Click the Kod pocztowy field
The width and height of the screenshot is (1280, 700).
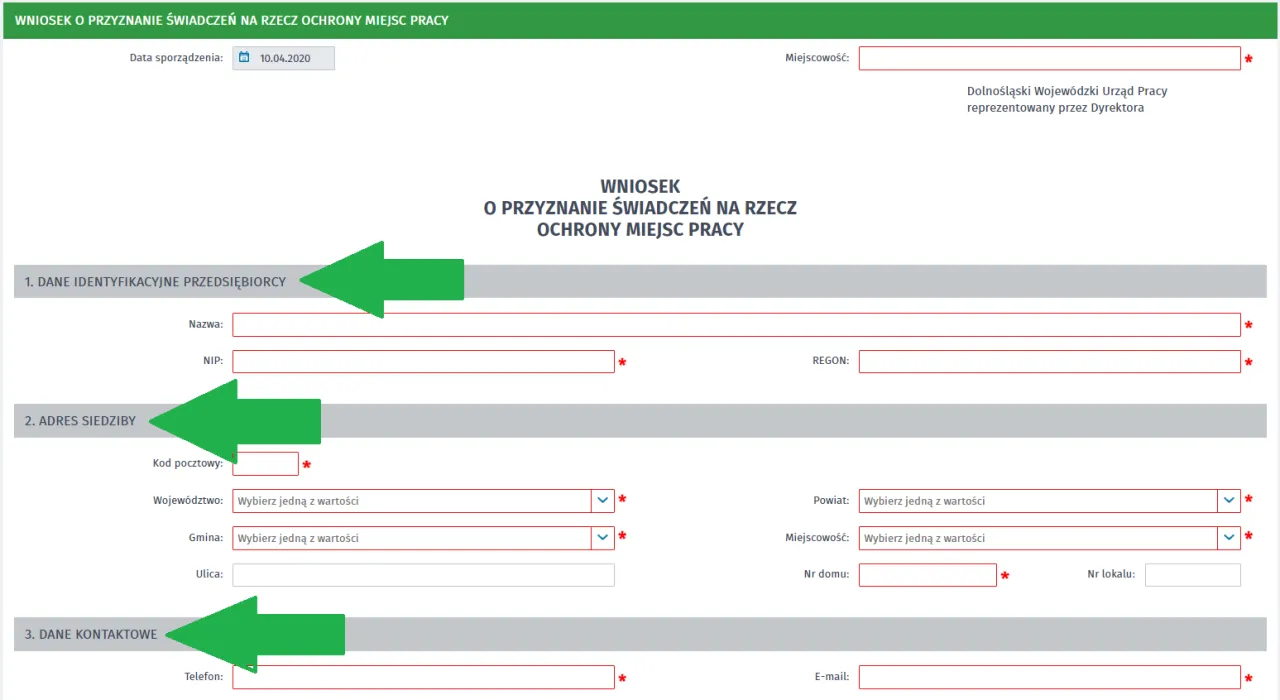pos(265,464)
